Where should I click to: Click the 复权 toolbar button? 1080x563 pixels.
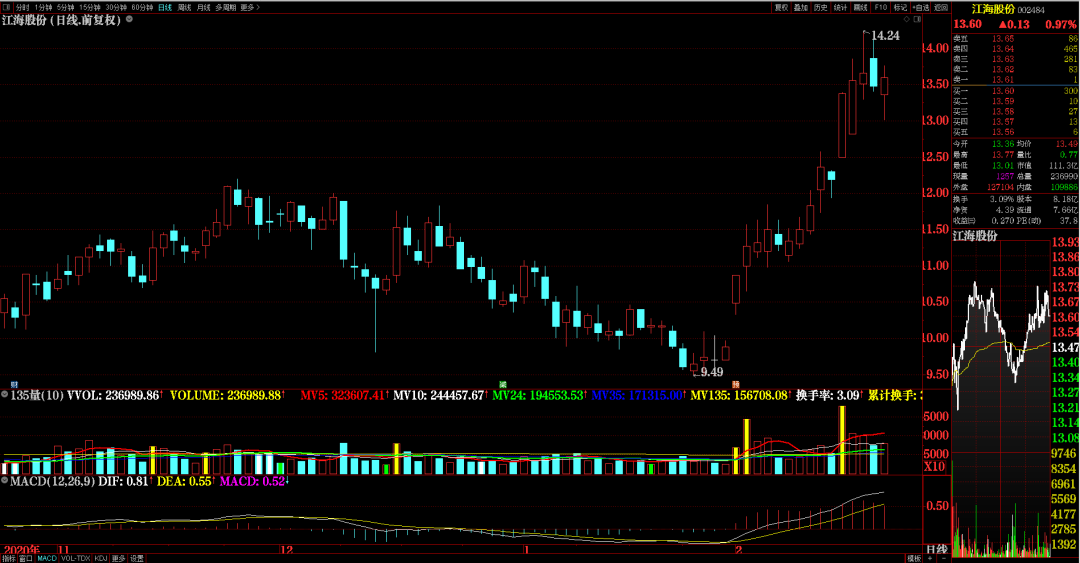pos(781,8)
